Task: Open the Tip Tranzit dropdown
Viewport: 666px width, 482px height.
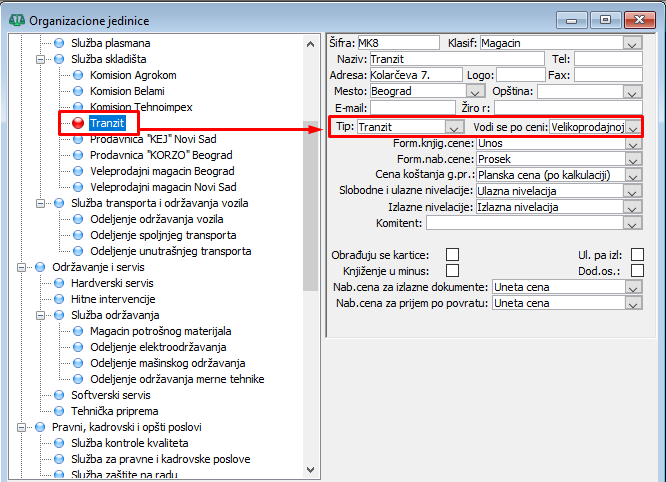Action: coord(455,127)
